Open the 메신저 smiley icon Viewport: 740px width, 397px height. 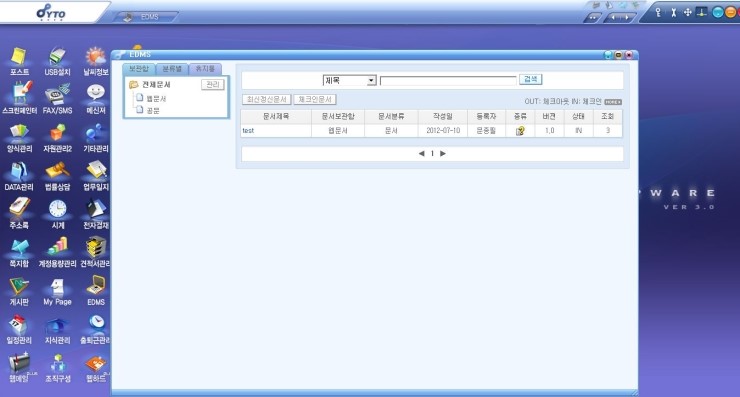click(x=96, y=100)
